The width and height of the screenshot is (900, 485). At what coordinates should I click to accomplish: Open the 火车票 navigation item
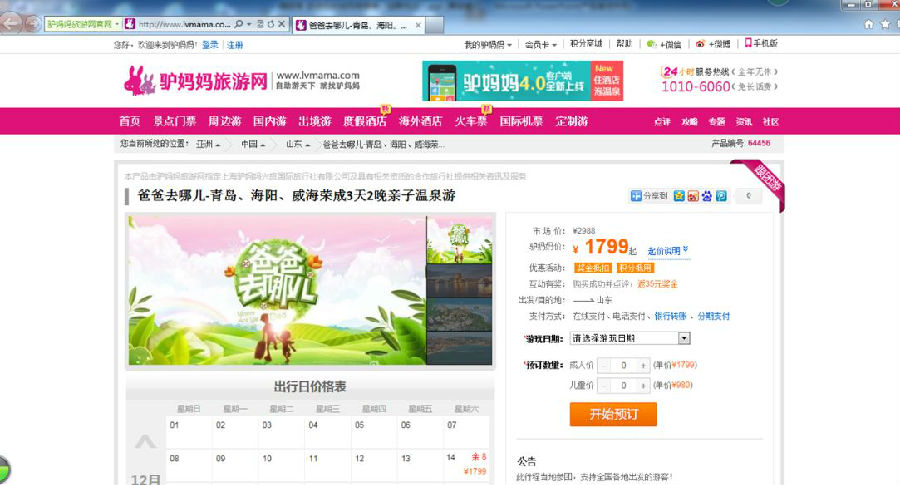471,121
